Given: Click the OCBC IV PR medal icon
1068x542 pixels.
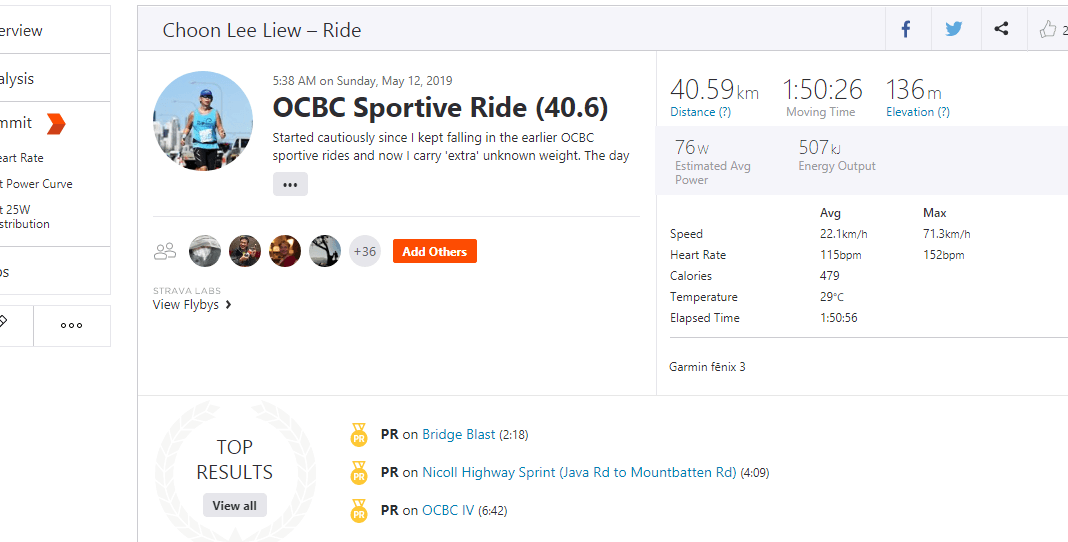Looking at the screenshot, I should pyautogui.click(x=359, y=511).
